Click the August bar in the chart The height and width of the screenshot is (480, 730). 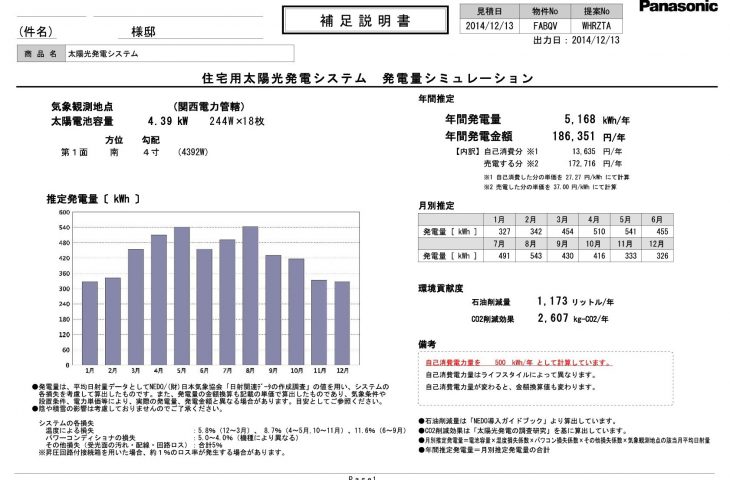click(250, 296)
